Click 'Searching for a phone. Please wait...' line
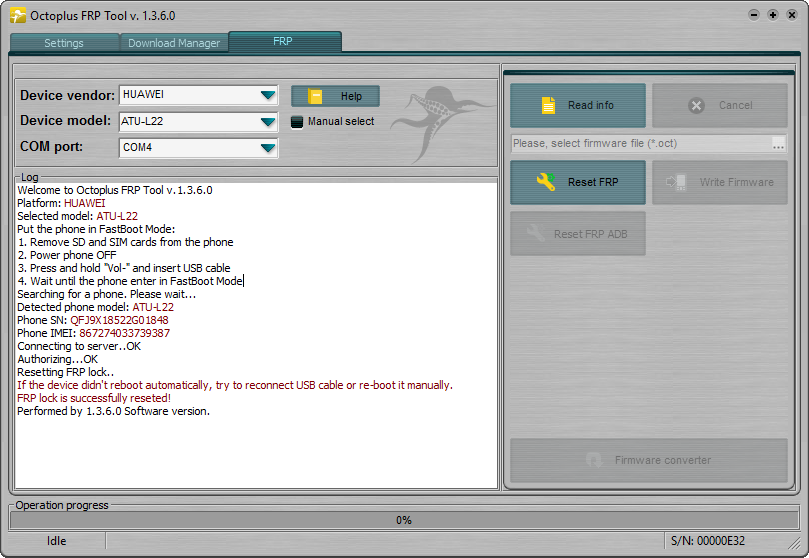Screen dimensions: 809x558 tap(107, 294)
